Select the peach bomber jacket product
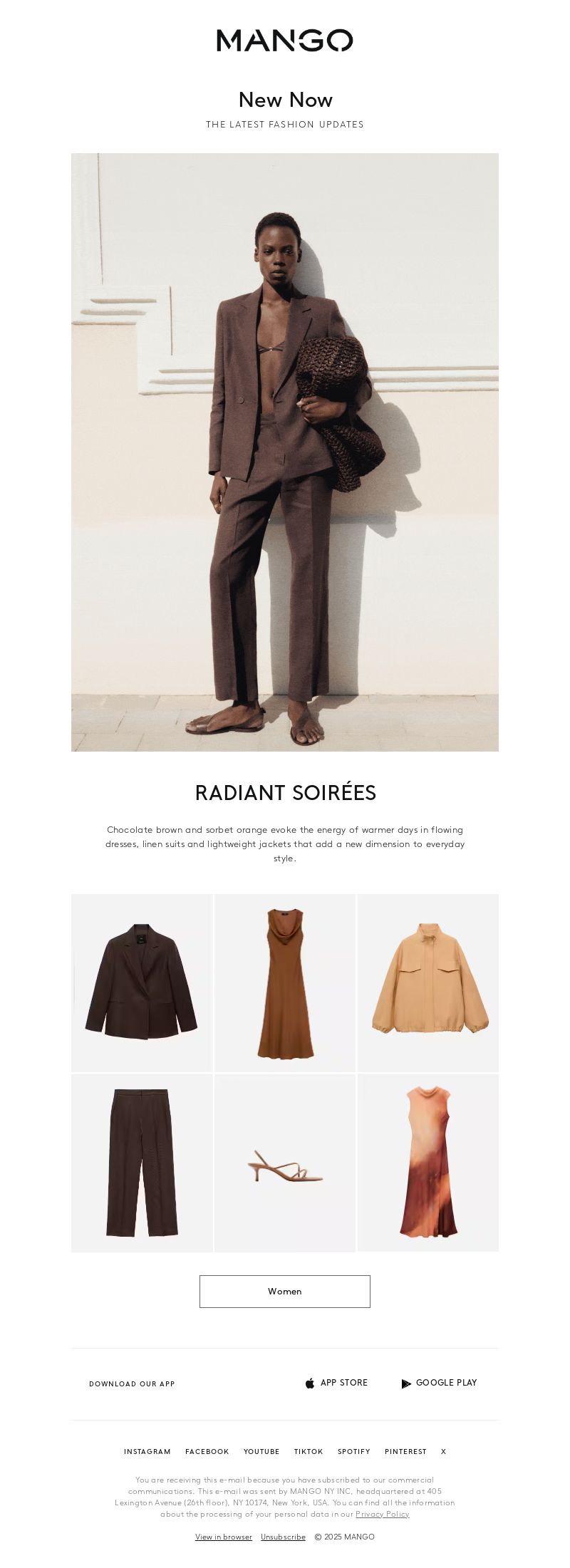The width and height of the screenshot is (570, 1568). pyautogui.click(x=428, y=983)
